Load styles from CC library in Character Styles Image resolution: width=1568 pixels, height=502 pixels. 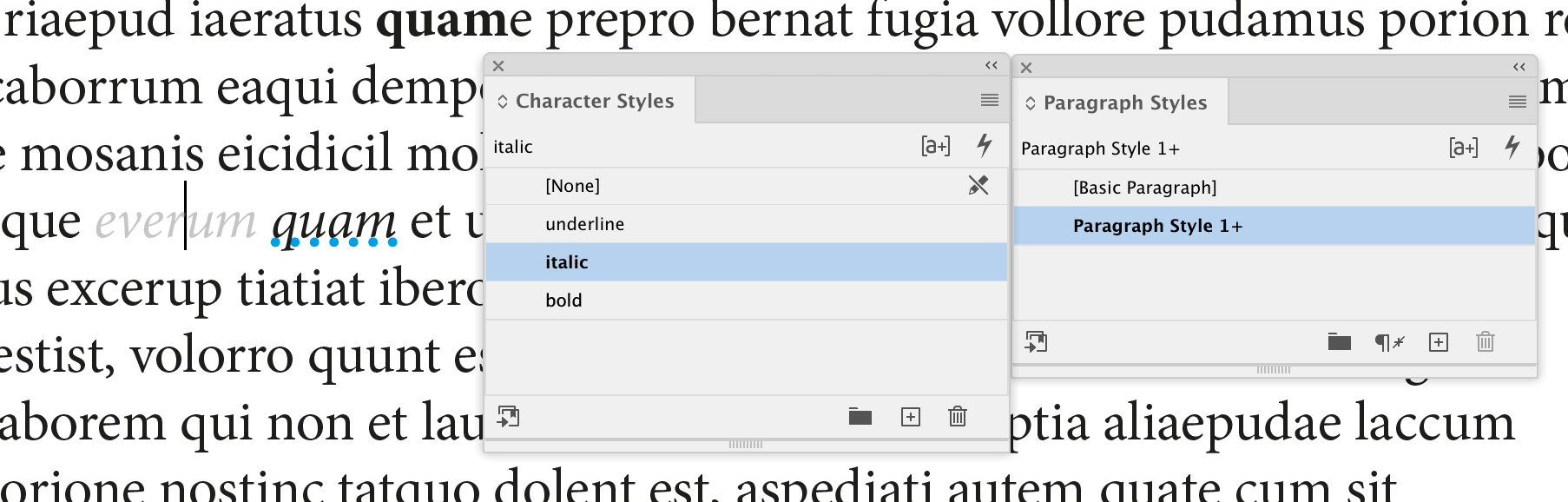click(508, 417)
